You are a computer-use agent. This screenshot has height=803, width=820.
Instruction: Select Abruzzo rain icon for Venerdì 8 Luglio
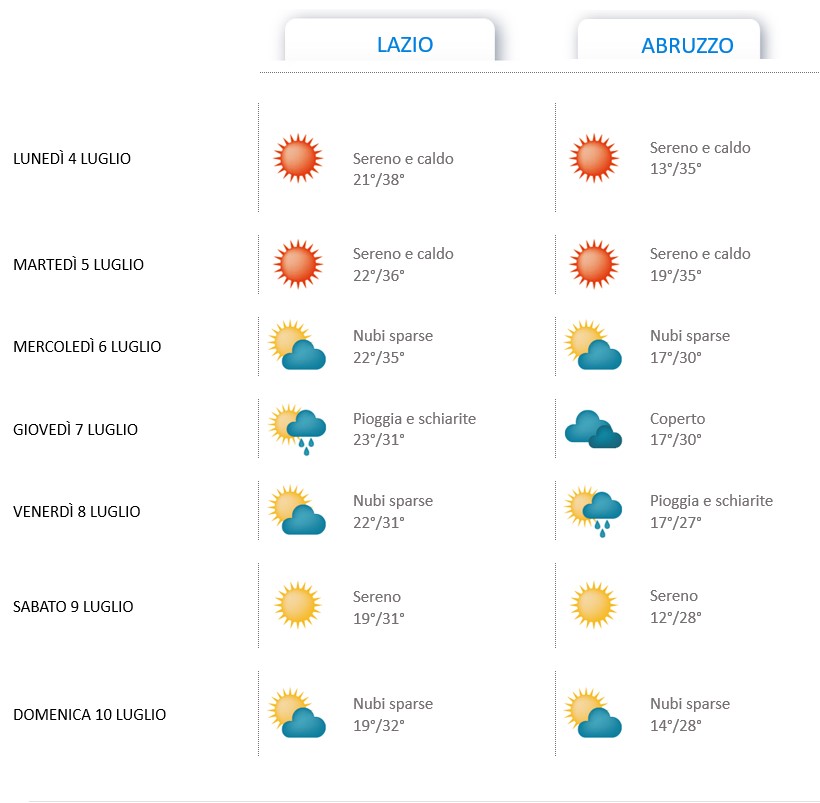point(594,511)
